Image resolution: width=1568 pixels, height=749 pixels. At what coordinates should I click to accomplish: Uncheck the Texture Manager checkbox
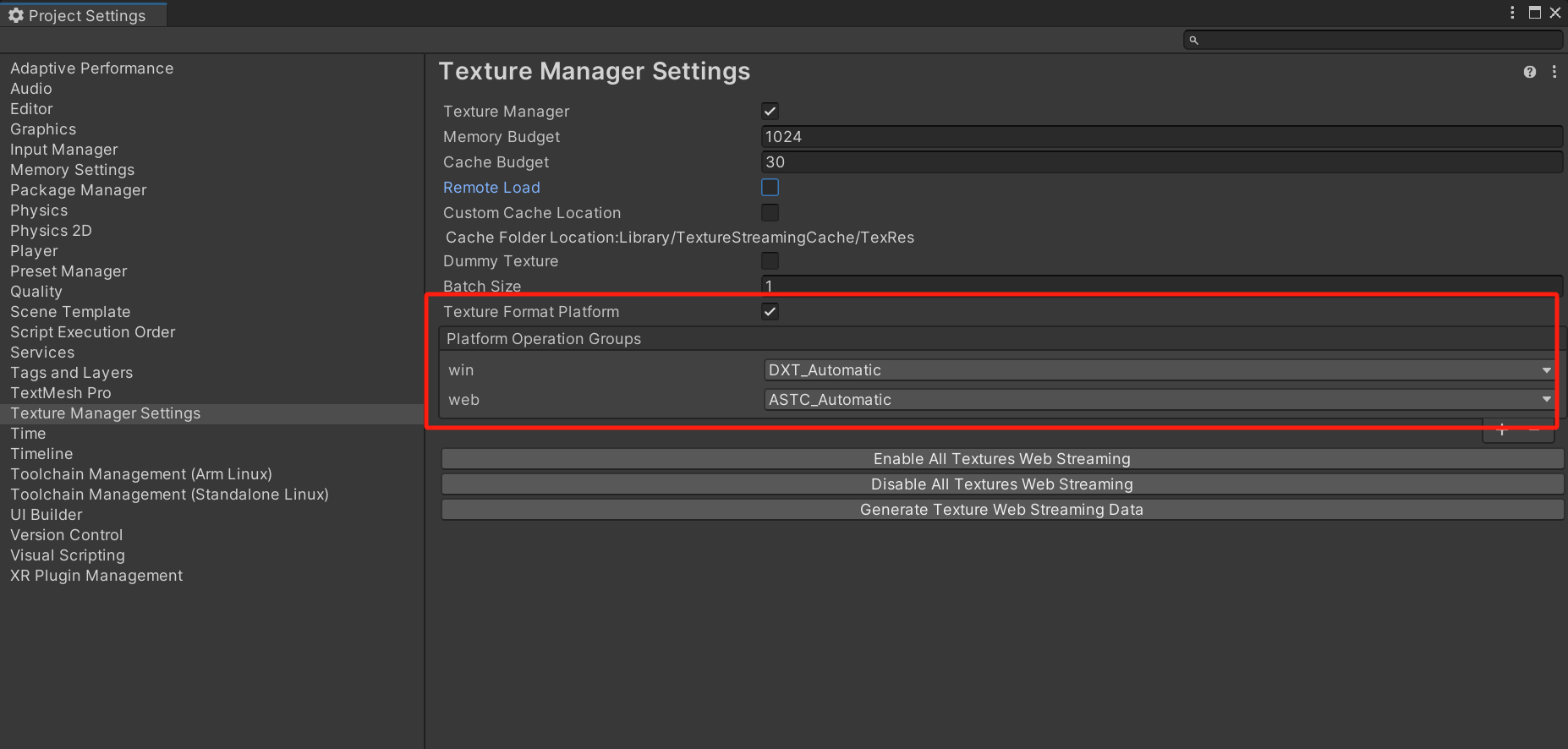click(x=770, y=112)
